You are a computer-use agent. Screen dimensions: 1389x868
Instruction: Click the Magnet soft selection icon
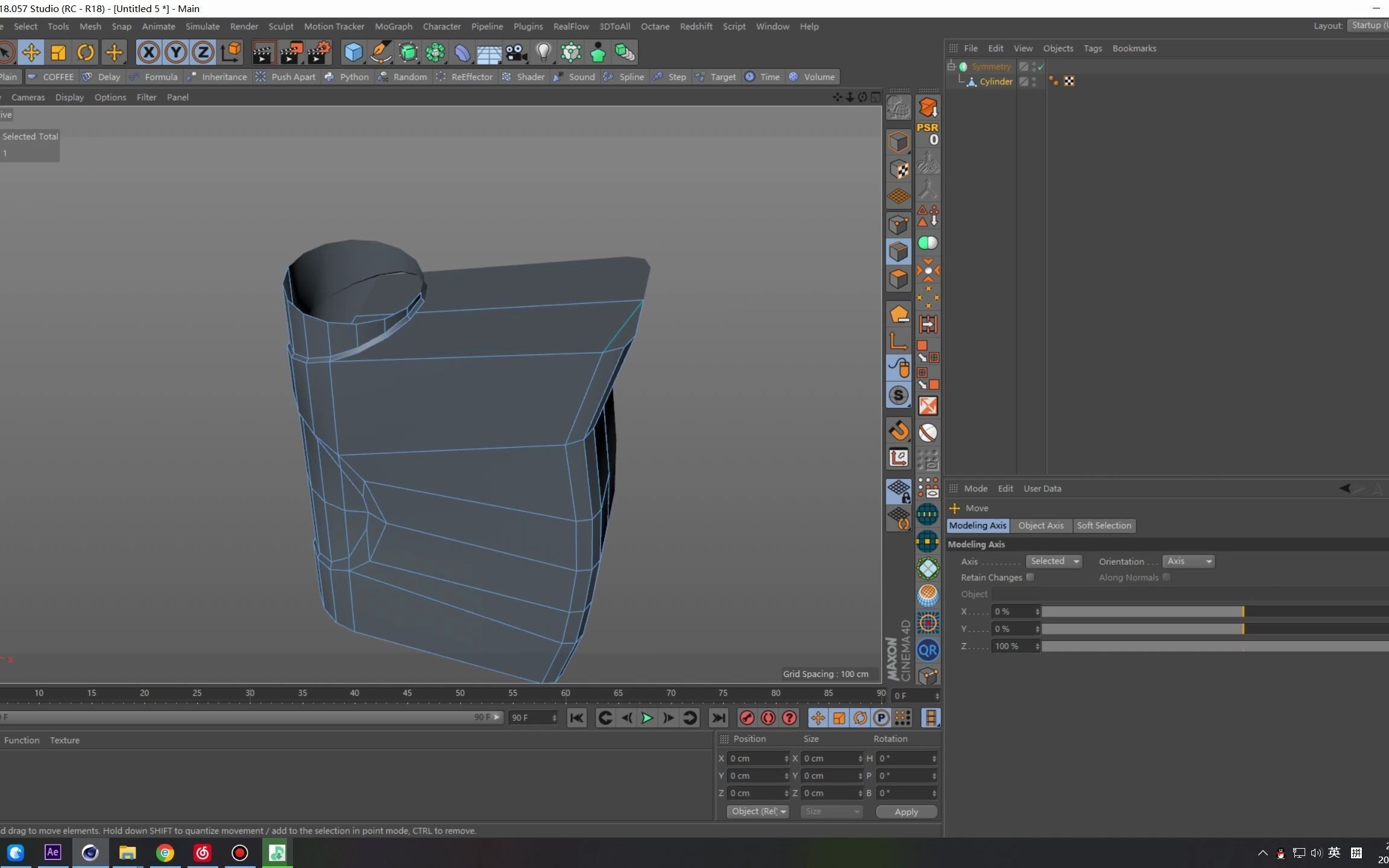(897, 431)
